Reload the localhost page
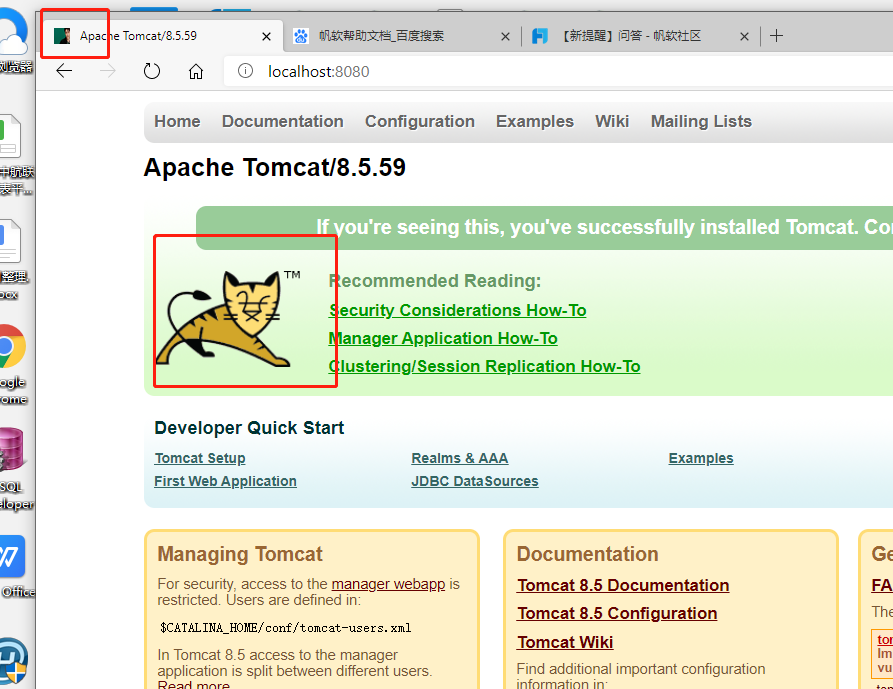The width and height of the screenshot is (893, 689). pos(151,71)
